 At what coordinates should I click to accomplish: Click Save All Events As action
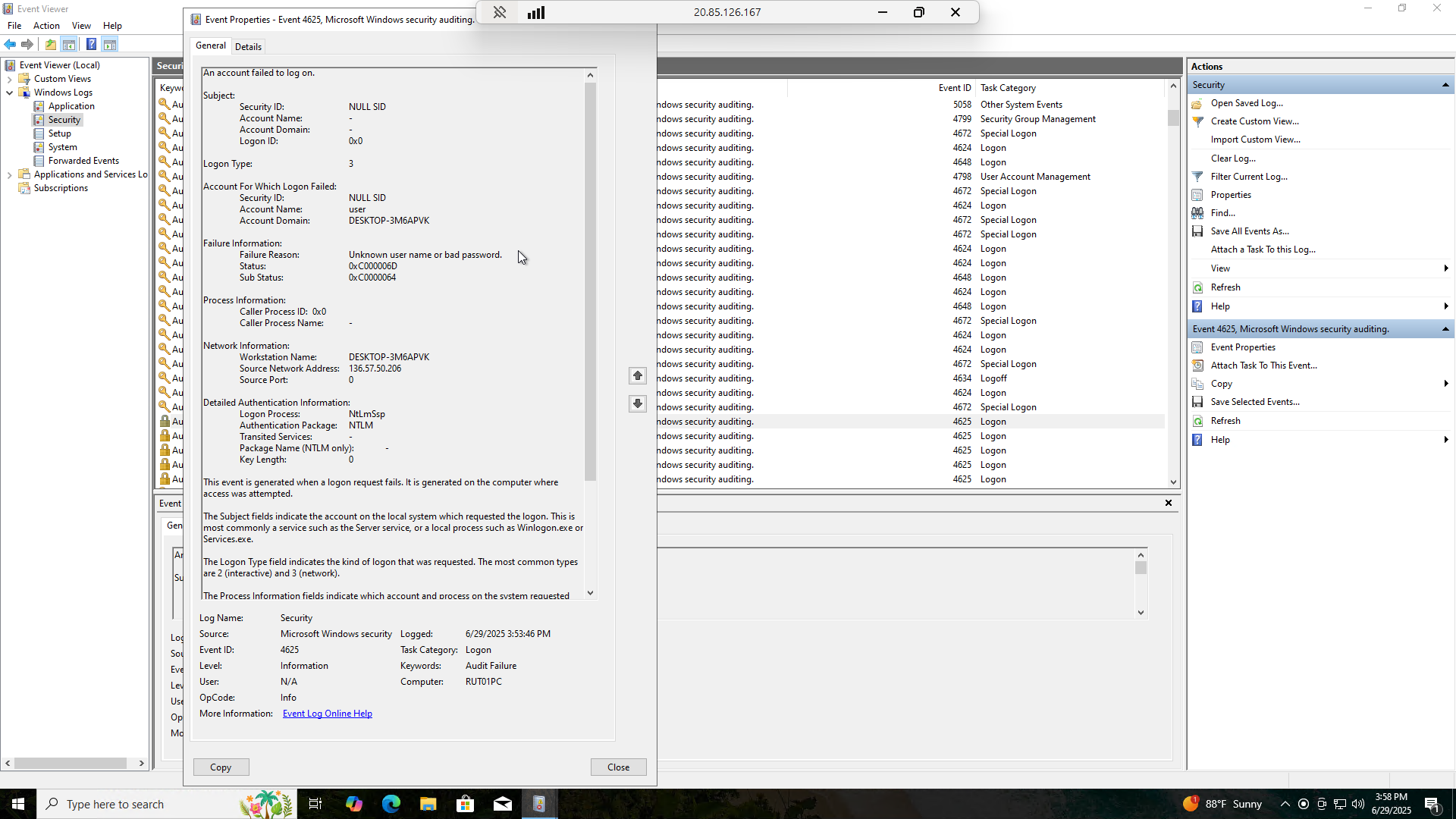point(1250,231)
